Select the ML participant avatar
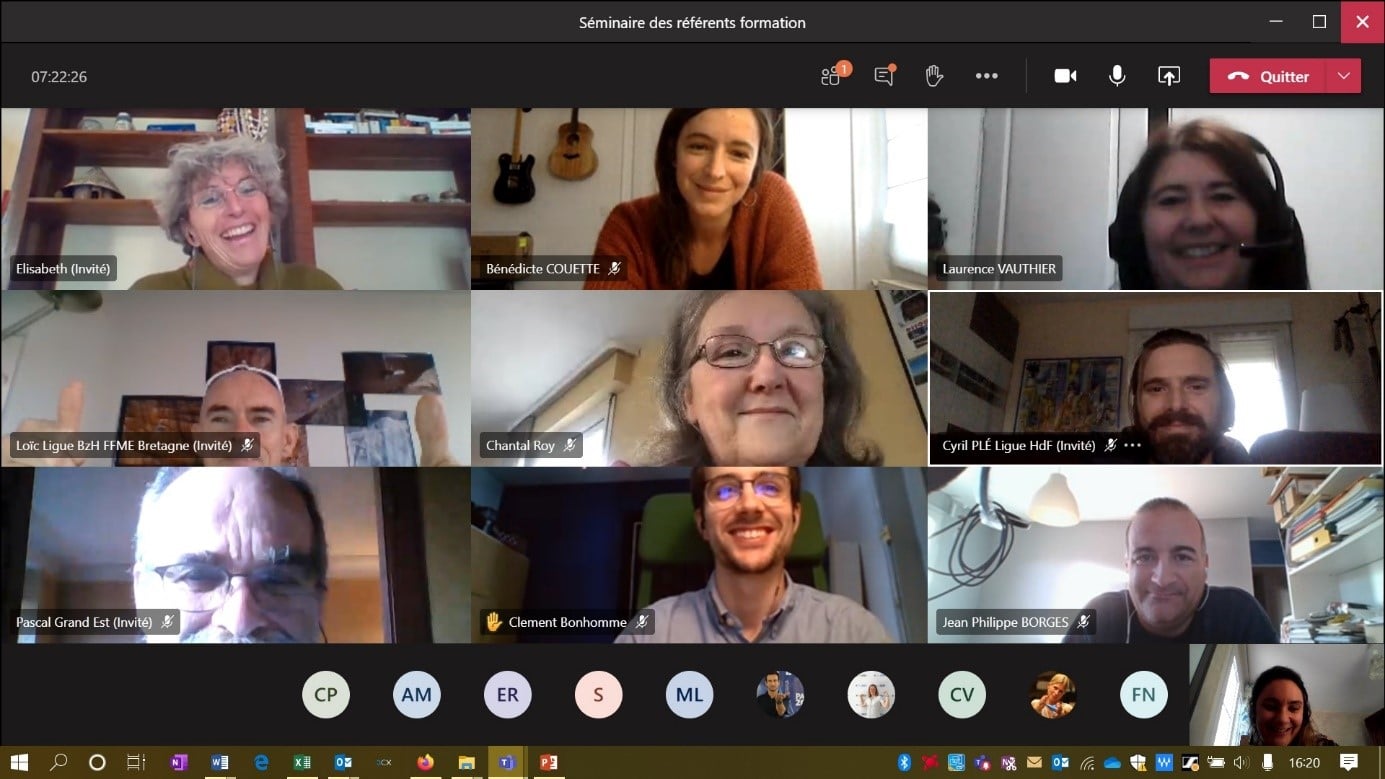 (689, 694)
